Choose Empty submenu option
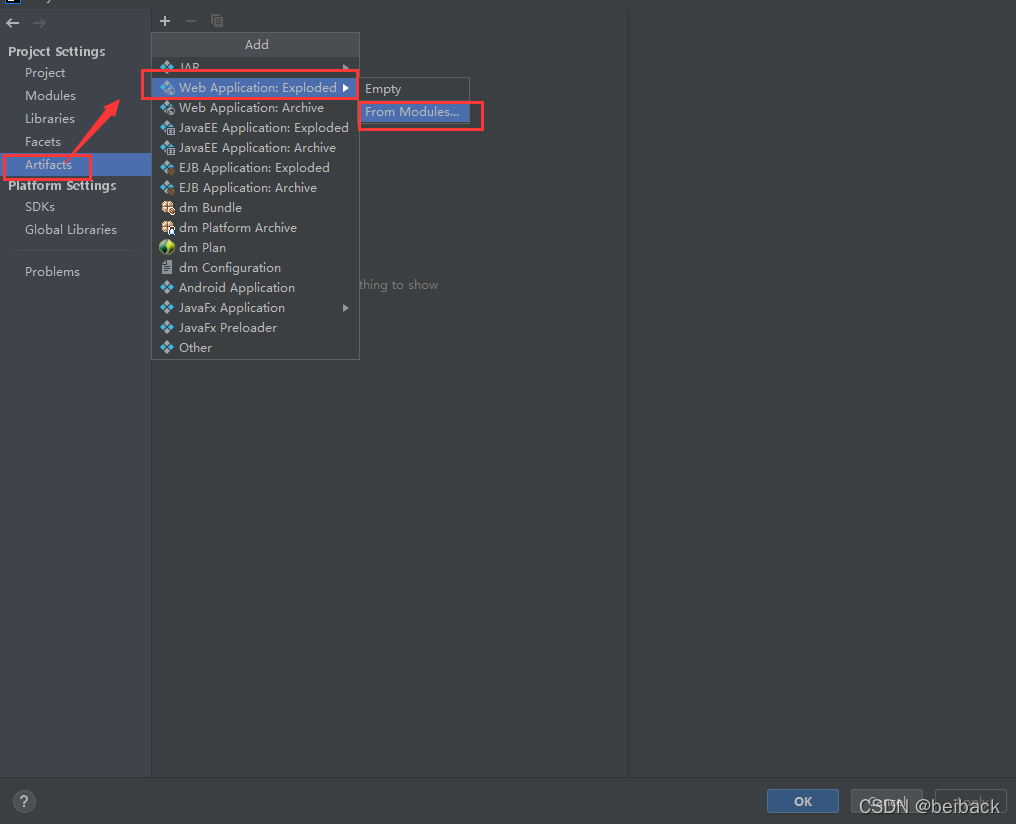This screenshot has width=1016, height=824. point(415,89)
